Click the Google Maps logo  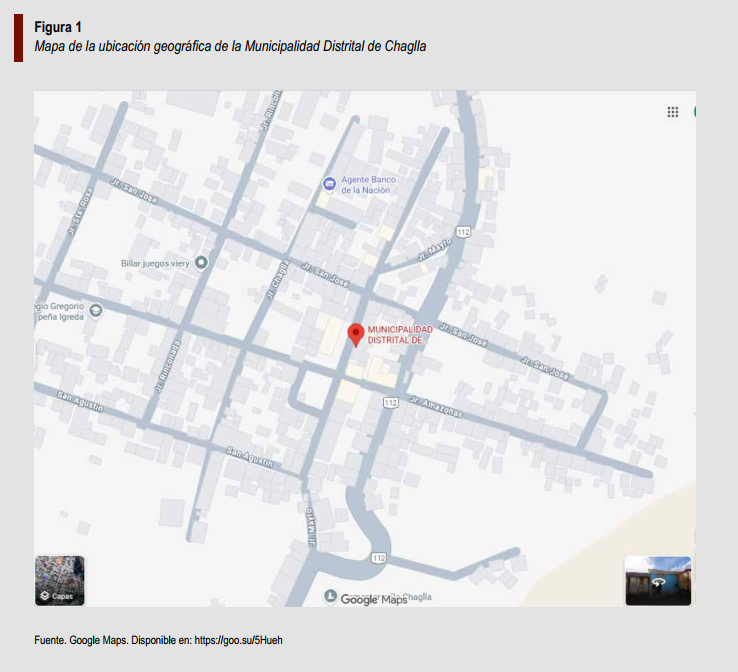click(x=372, y=599)
